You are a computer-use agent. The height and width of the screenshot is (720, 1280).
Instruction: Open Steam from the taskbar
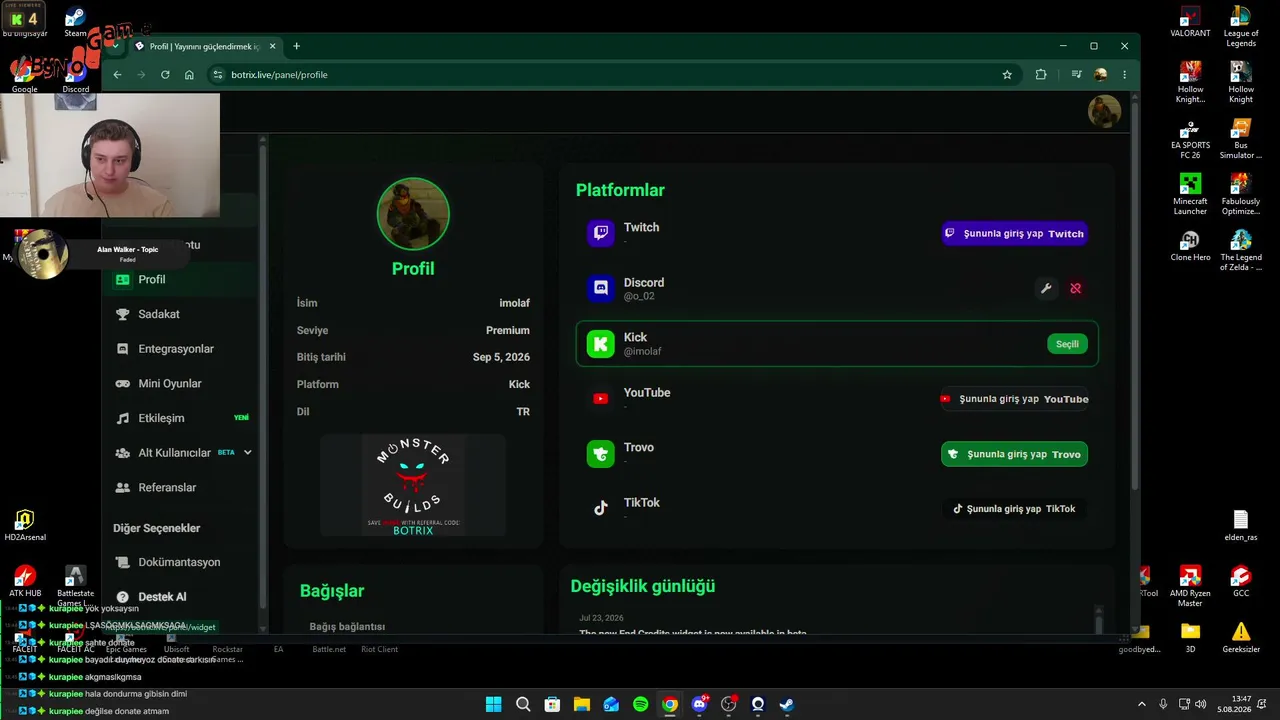tap(787, 704)
